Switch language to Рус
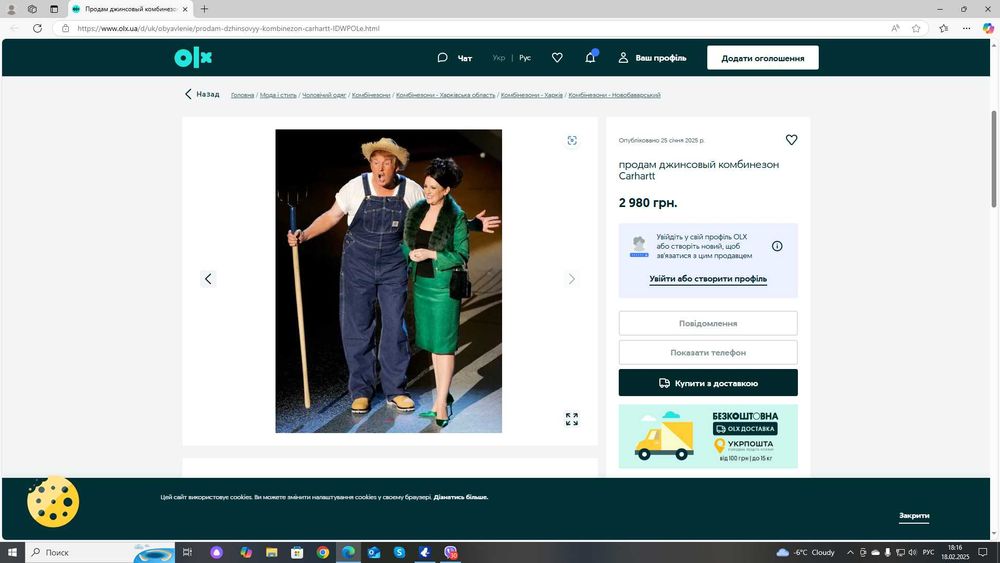1000x563 pixels. (525, 58)
